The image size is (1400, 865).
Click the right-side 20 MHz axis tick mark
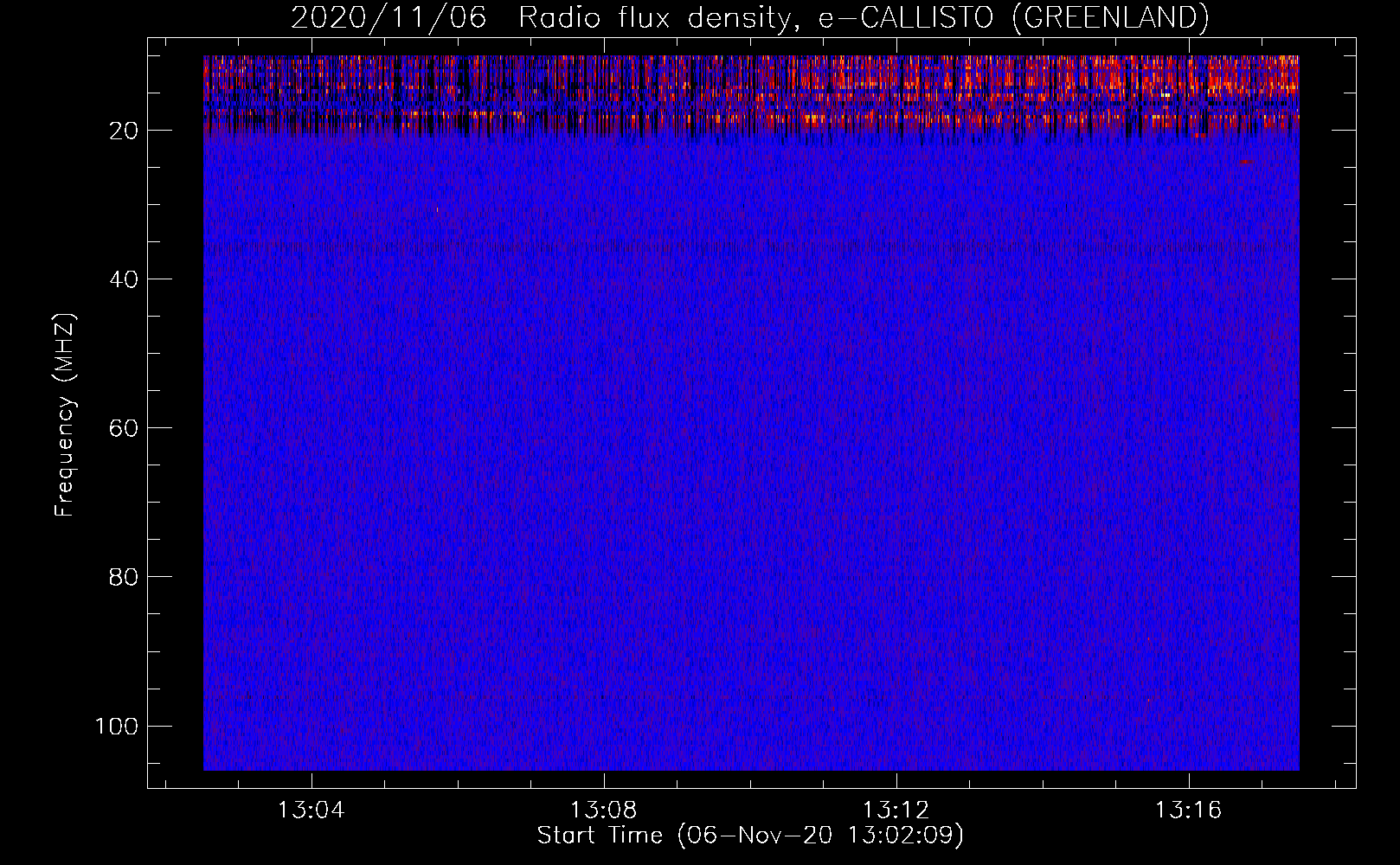(x=1344, y=131)
